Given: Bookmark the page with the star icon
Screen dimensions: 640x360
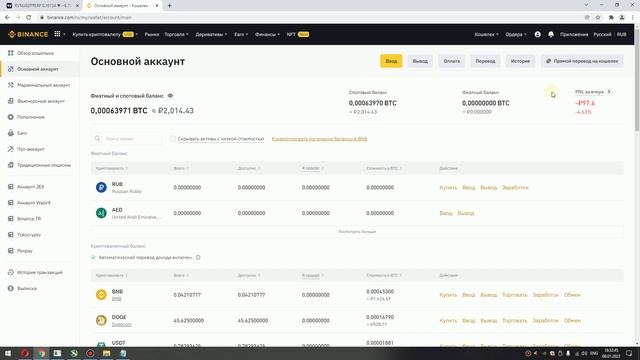Looking at the screenshot, I should tap(598, 17).
